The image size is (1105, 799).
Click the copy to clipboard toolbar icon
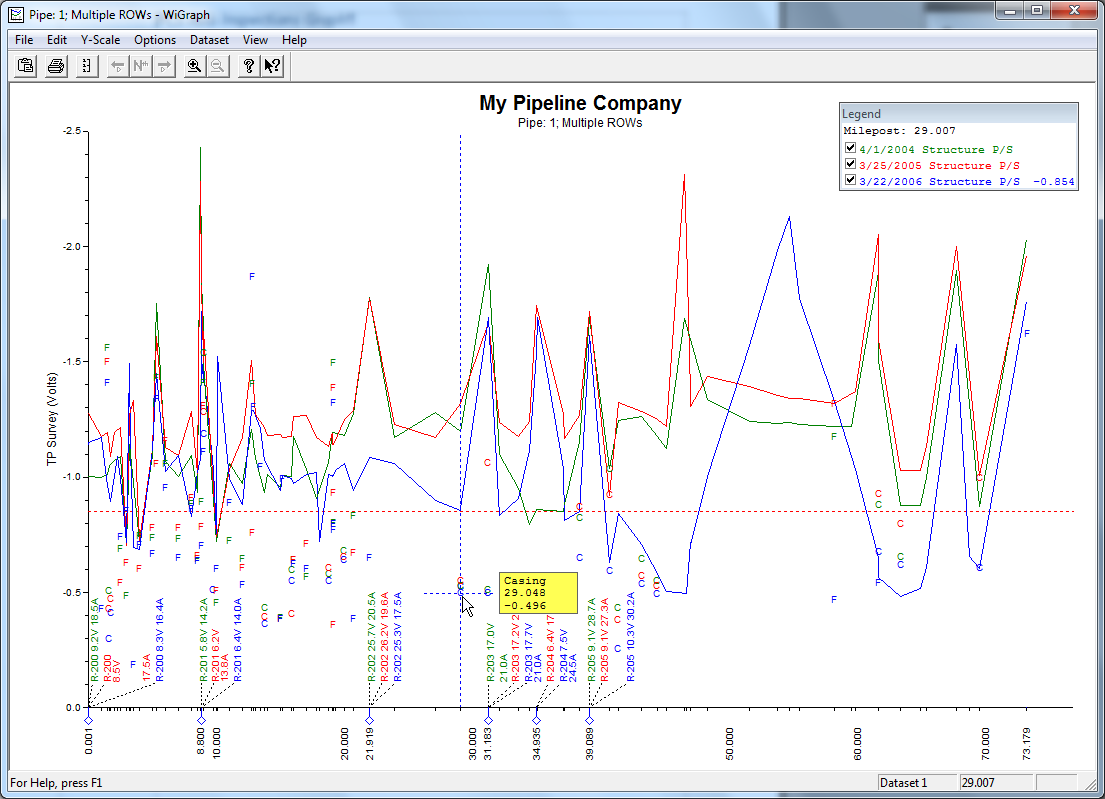[x=26, y=66]
